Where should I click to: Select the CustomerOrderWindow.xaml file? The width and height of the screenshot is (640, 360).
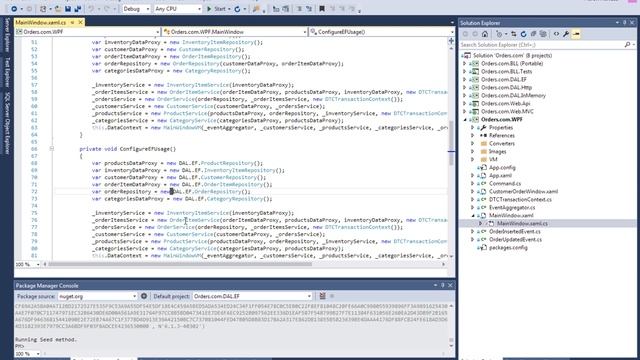[x=523, y=191]
